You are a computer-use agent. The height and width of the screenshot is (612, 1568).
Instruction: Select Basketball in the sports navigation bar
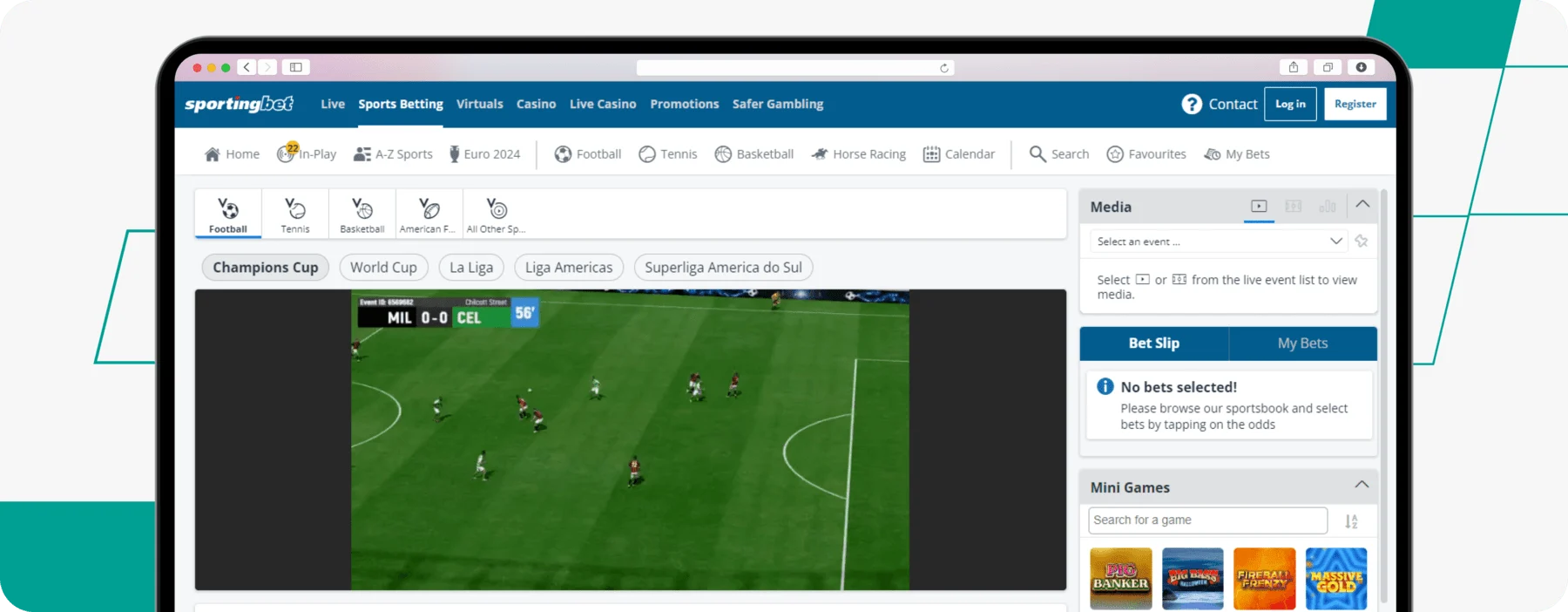754,154
